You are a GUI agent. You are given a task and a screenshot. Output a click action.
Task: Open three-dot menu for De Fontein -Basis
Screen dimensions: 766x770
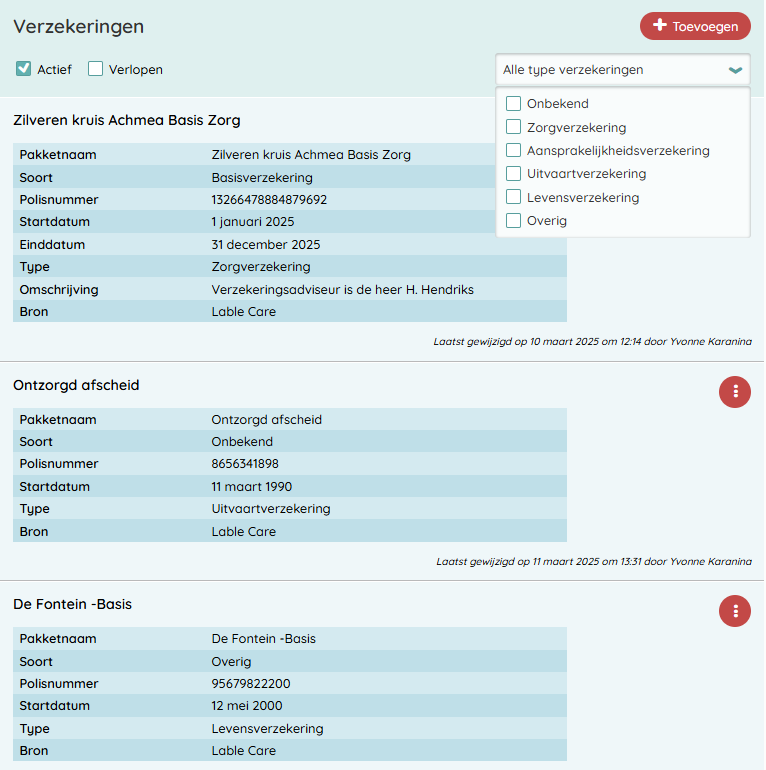(x=735, y=611)
